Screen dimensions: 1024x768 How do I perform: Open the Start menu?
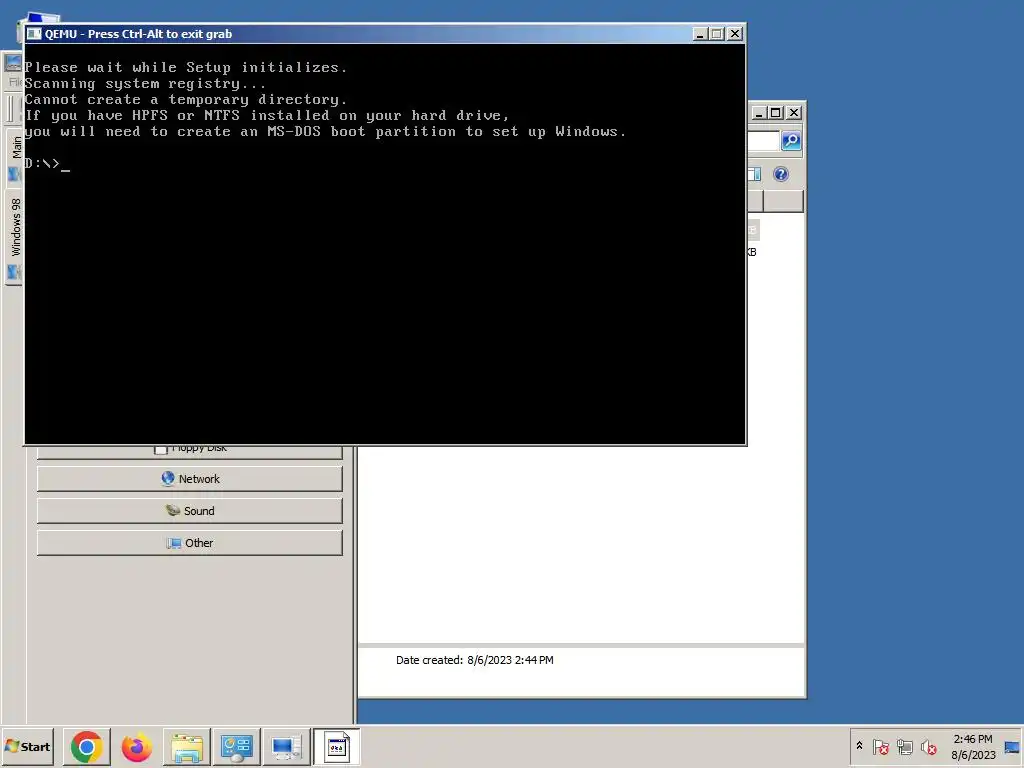click(x=27, y=746)
